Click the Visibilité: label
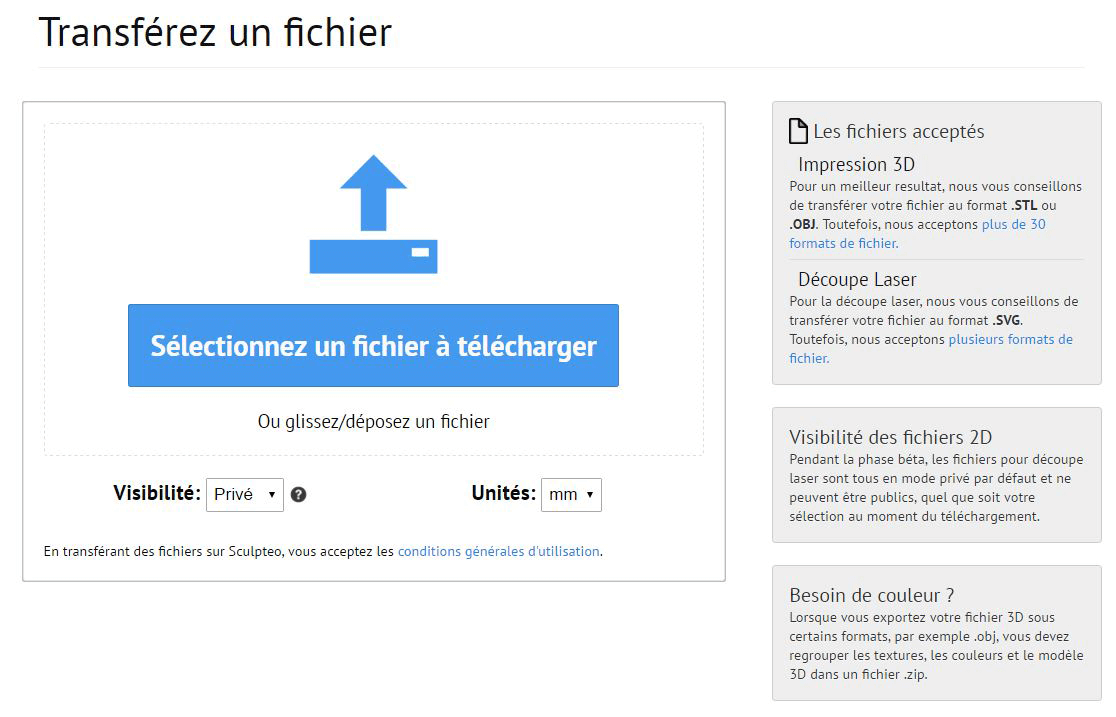1116x717 pixels. 157,493
